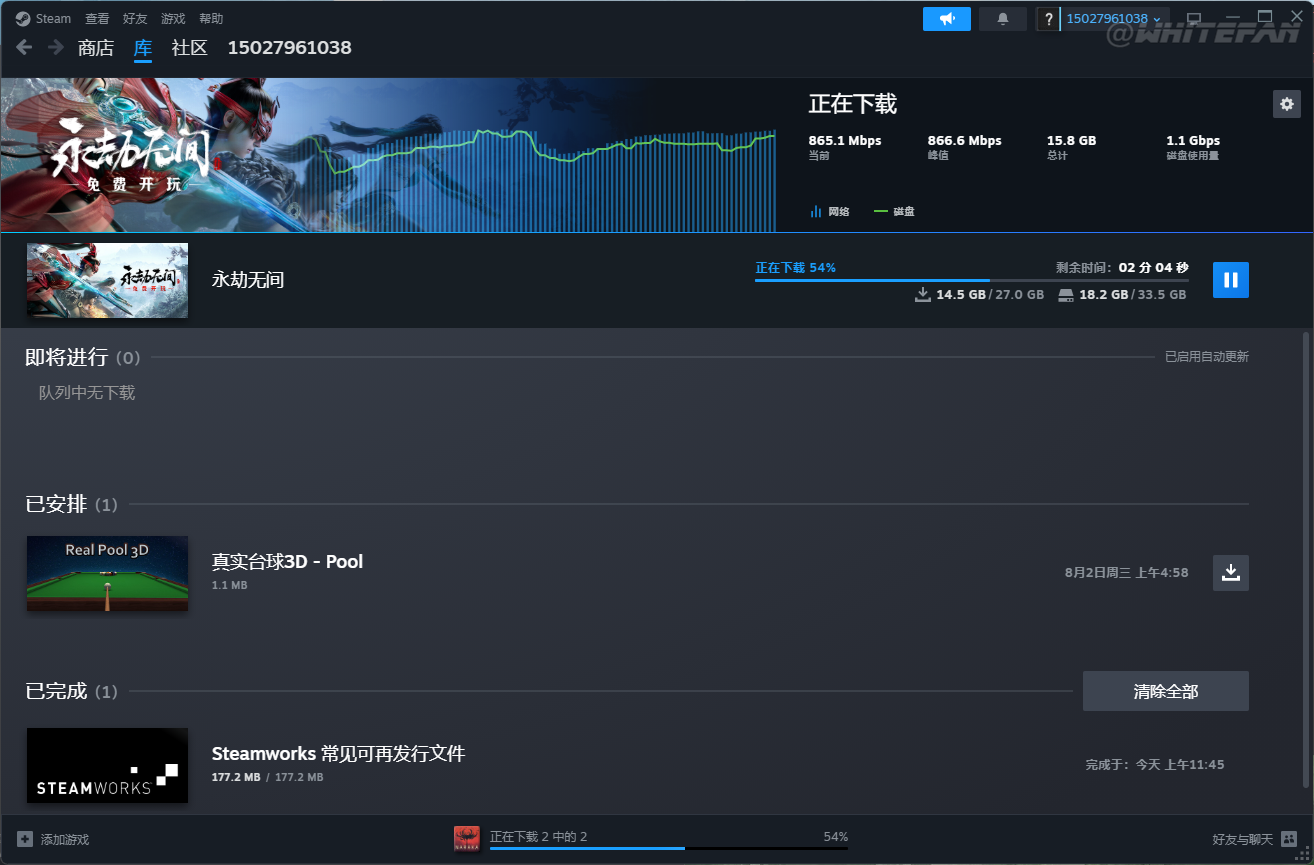Click the 磁盘 legend green line
The image size is (1314, 865).
click(x=881, y=211)
